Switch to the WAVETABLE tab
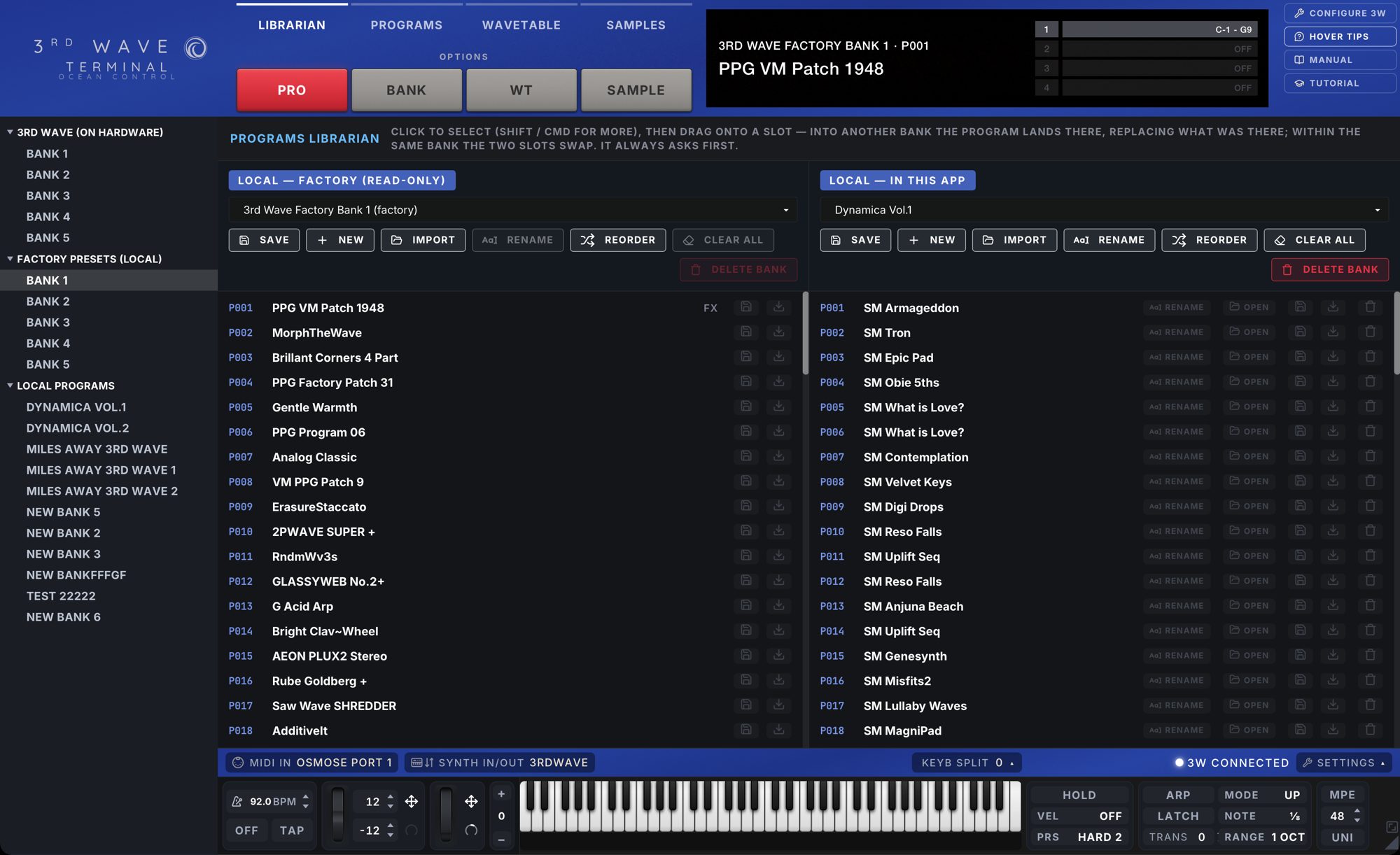This screenshot has height=855, width=1400. [521, 25]
